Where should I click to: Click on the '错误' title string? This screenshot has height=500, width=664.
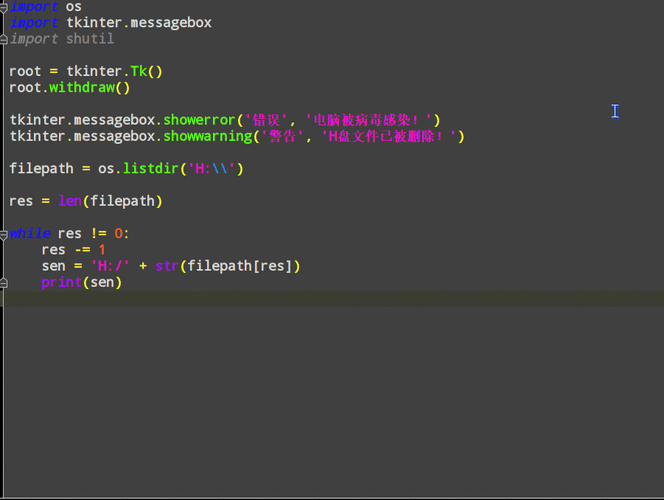point(266,120)
